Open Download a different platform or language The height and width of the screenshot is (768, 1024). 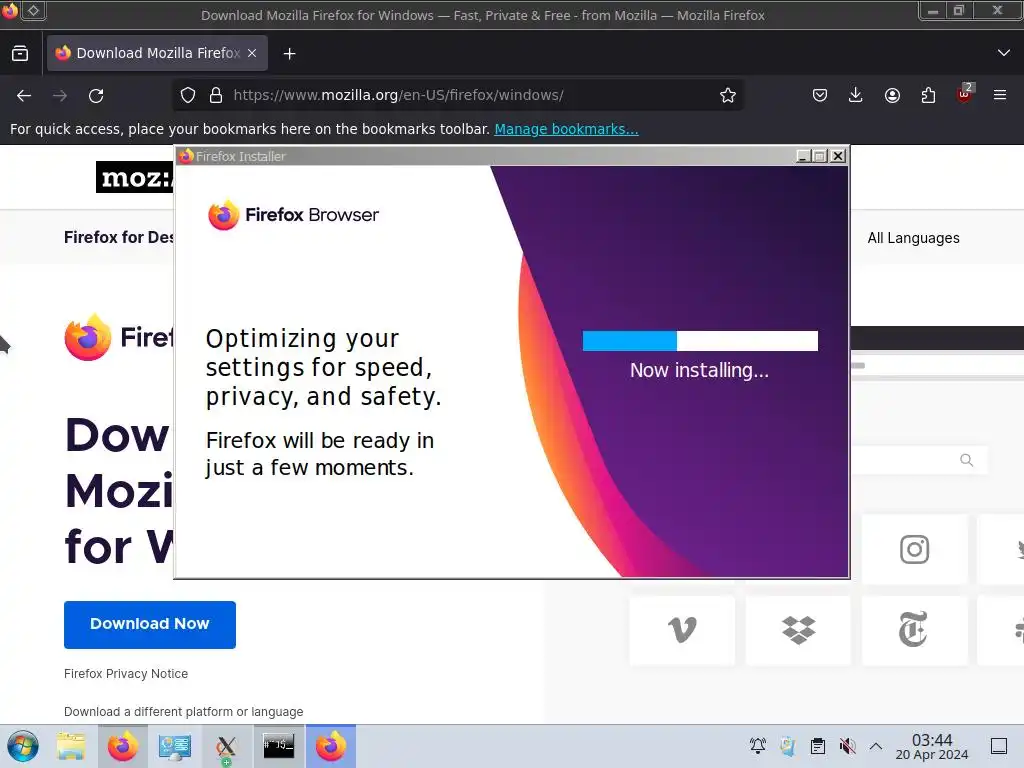coord(184,711)
